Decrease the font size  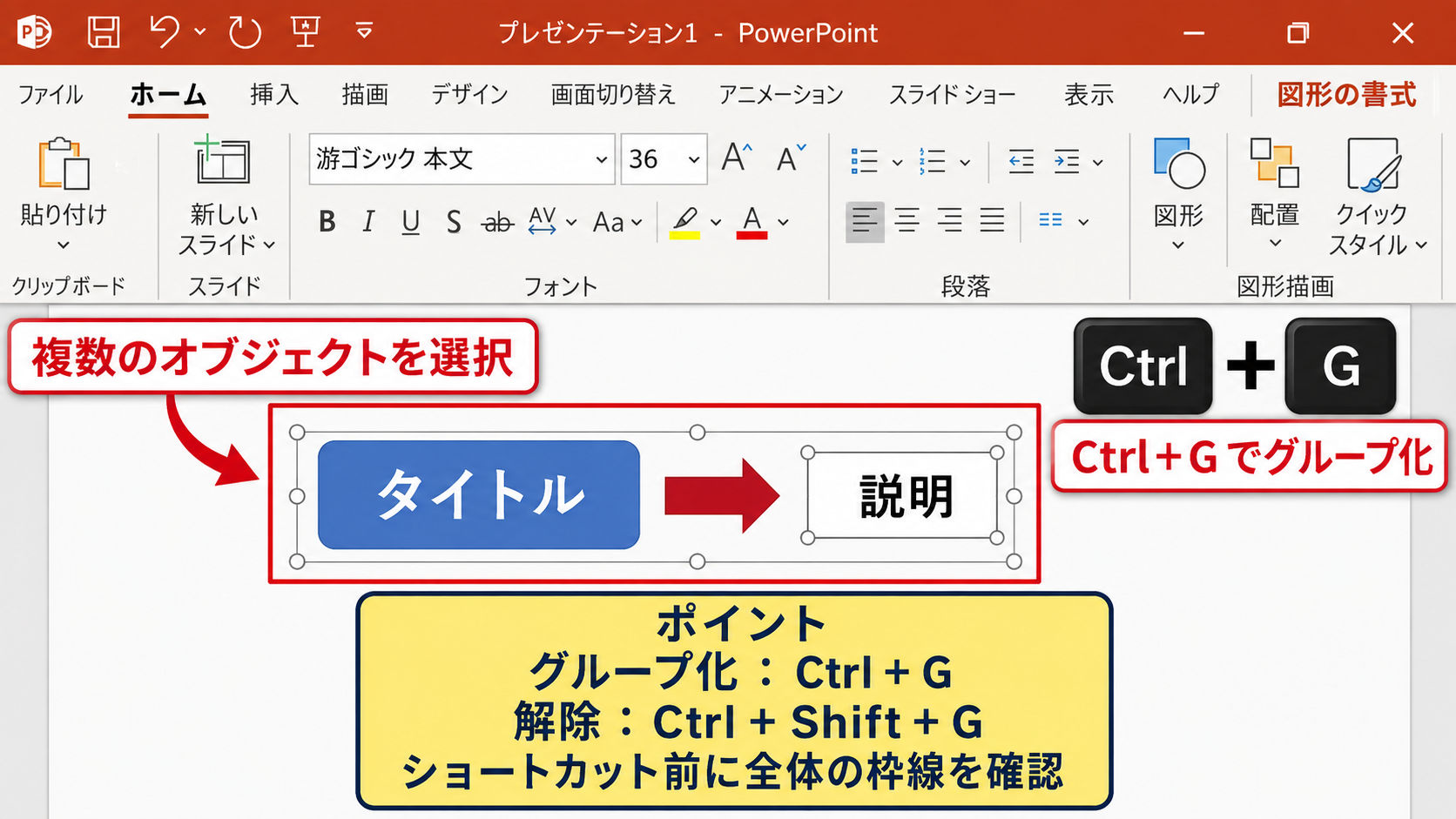click(791, 158)
